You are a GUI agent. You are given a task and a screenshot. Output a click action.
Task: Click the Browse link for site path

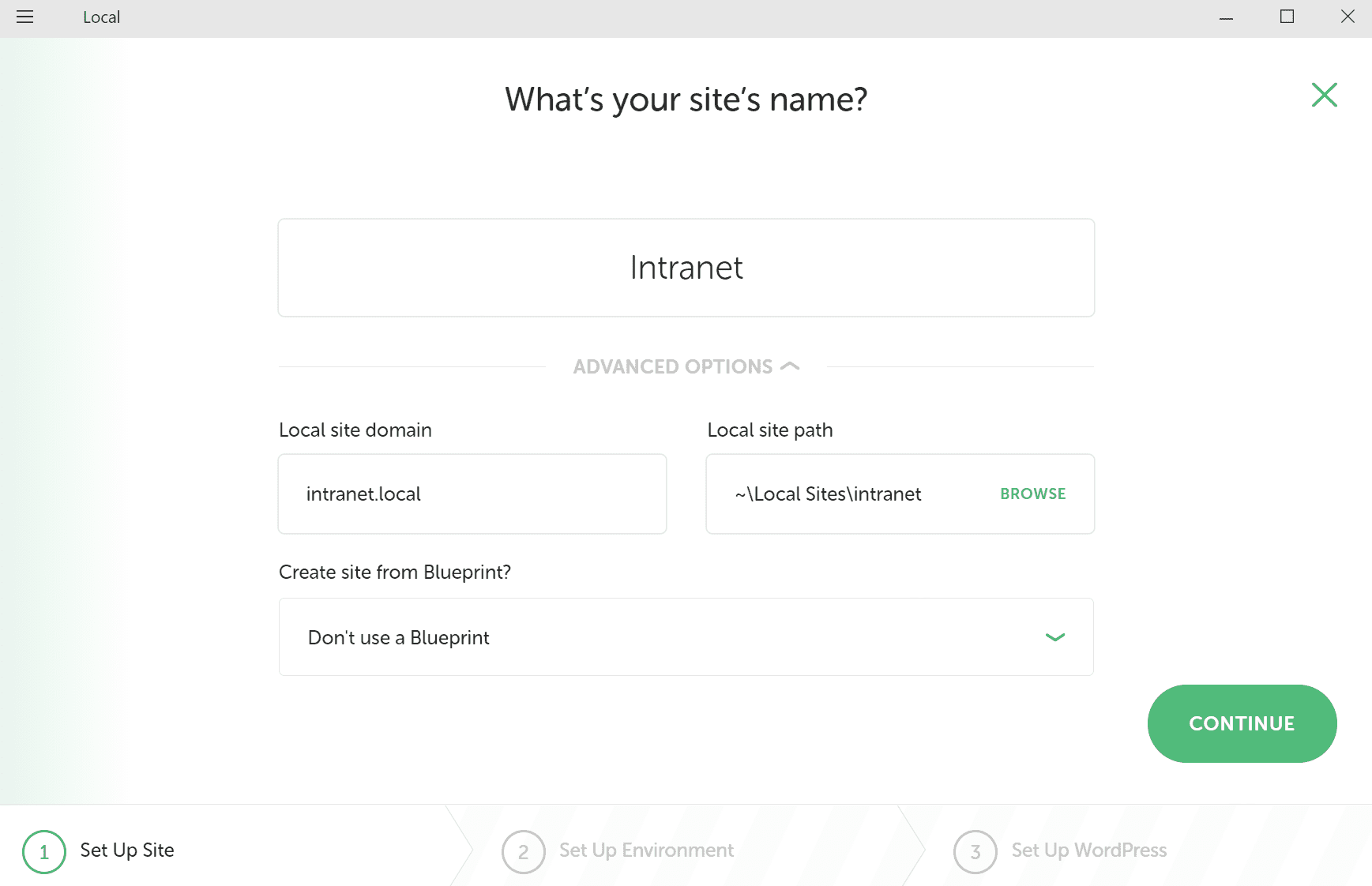tap(1032, 494)
